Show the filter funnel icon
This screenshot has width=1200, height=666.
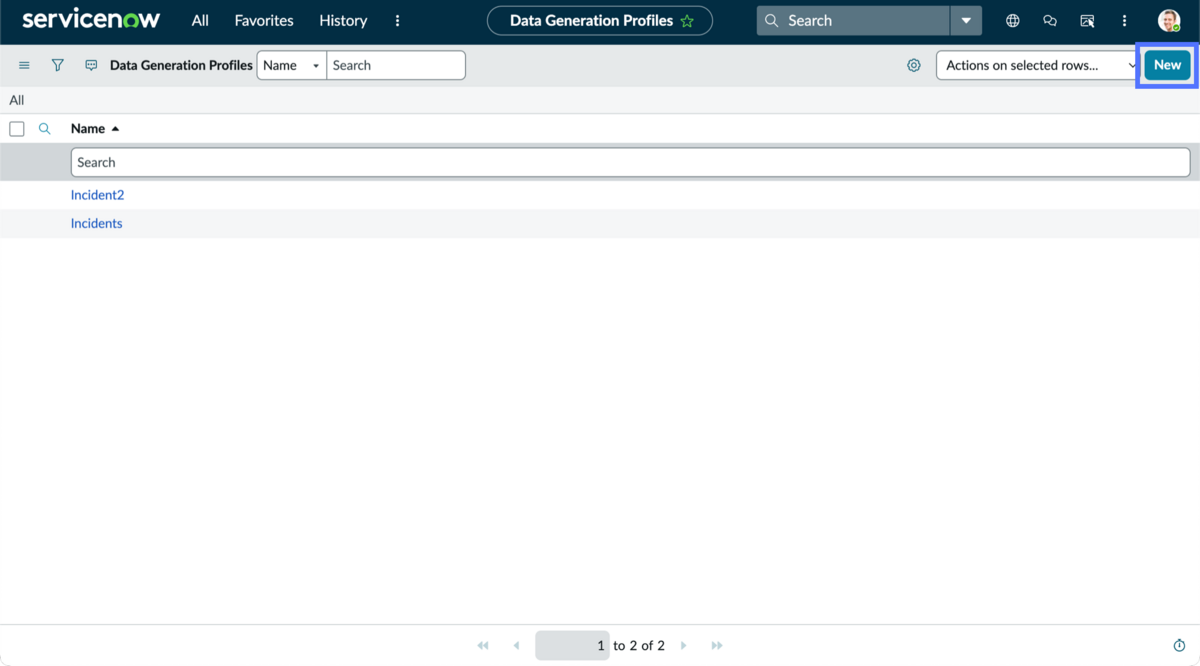click(58, 65)
